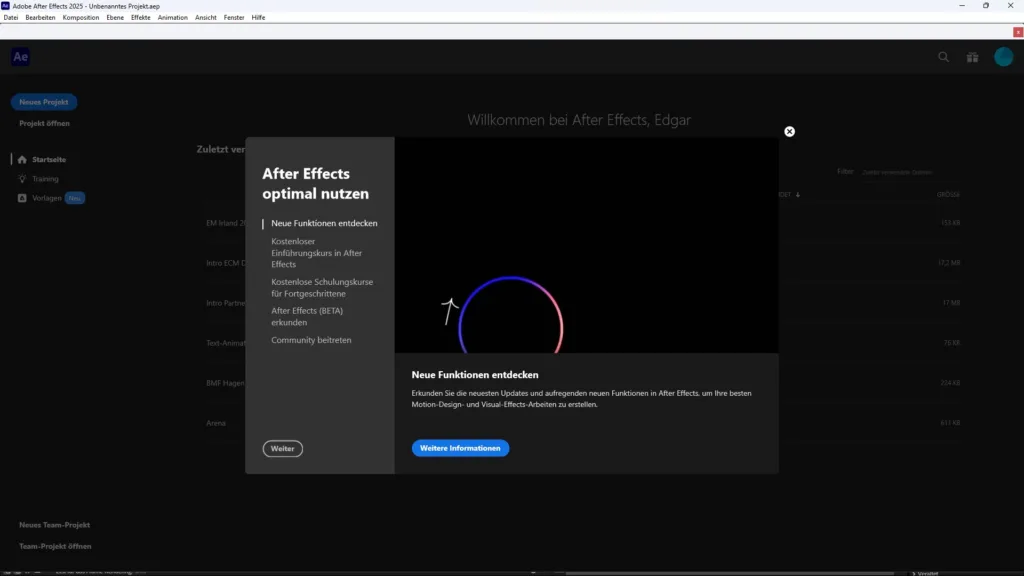This screenshot has height=576, width=1024.
Task: Select Startseite in the sidebar
Action: click(49, 159)
